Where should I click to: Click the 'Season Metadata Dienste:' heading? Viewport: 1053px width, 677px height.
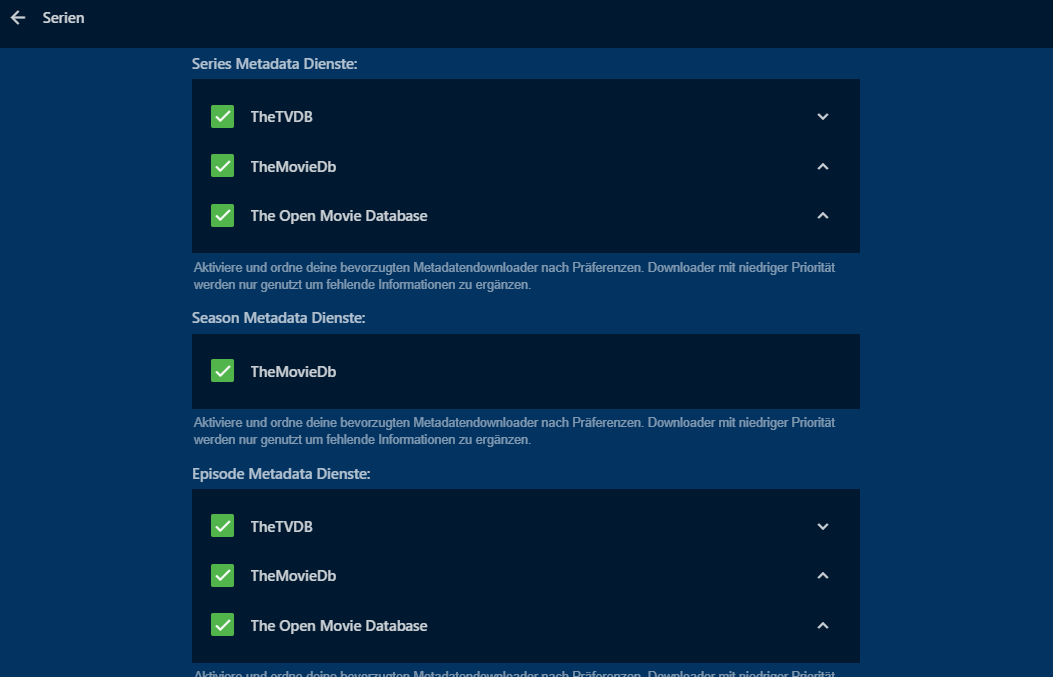(279, 318)
